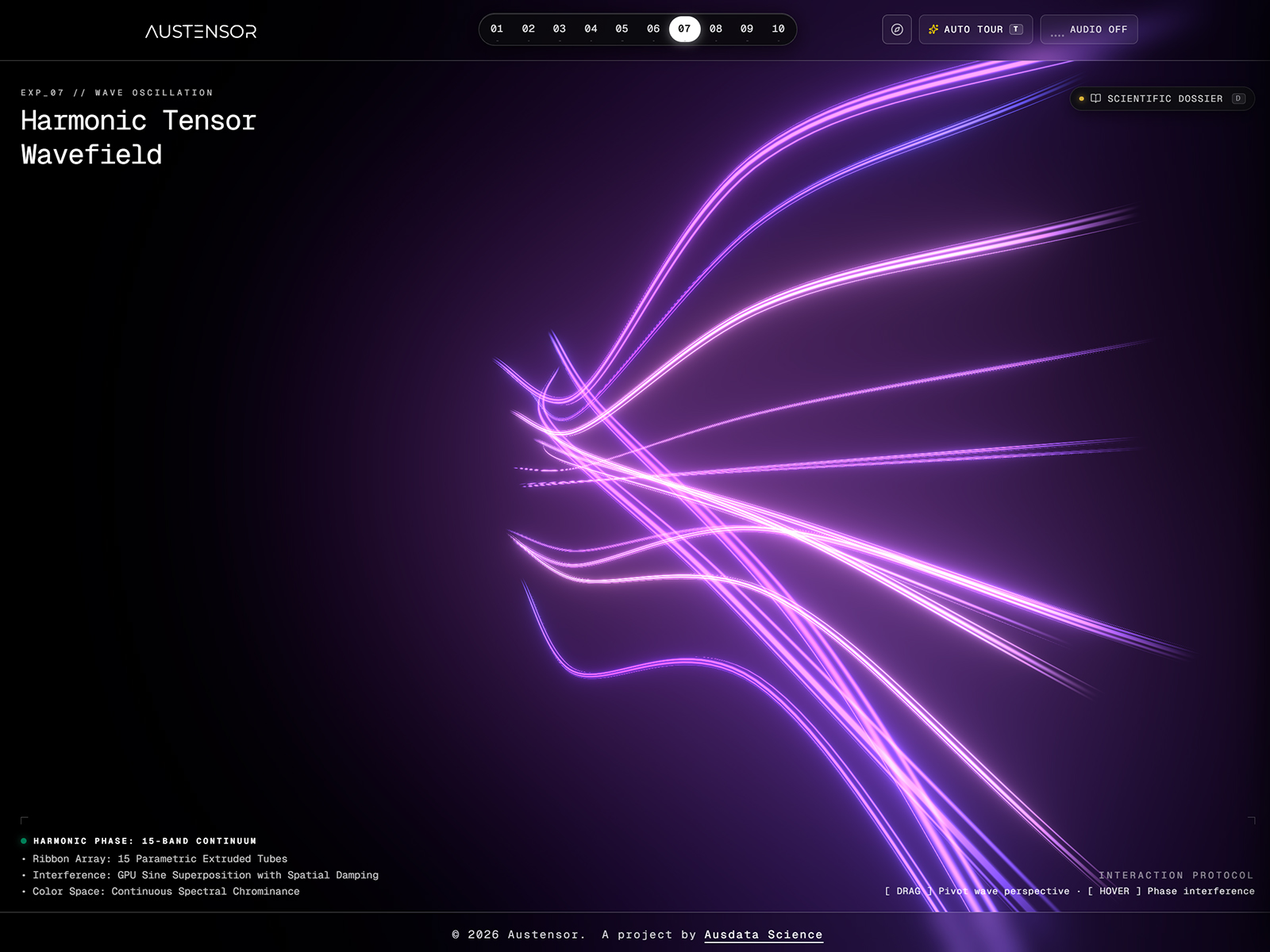
Task: Open experiment 09
Action: coord(747,29)
